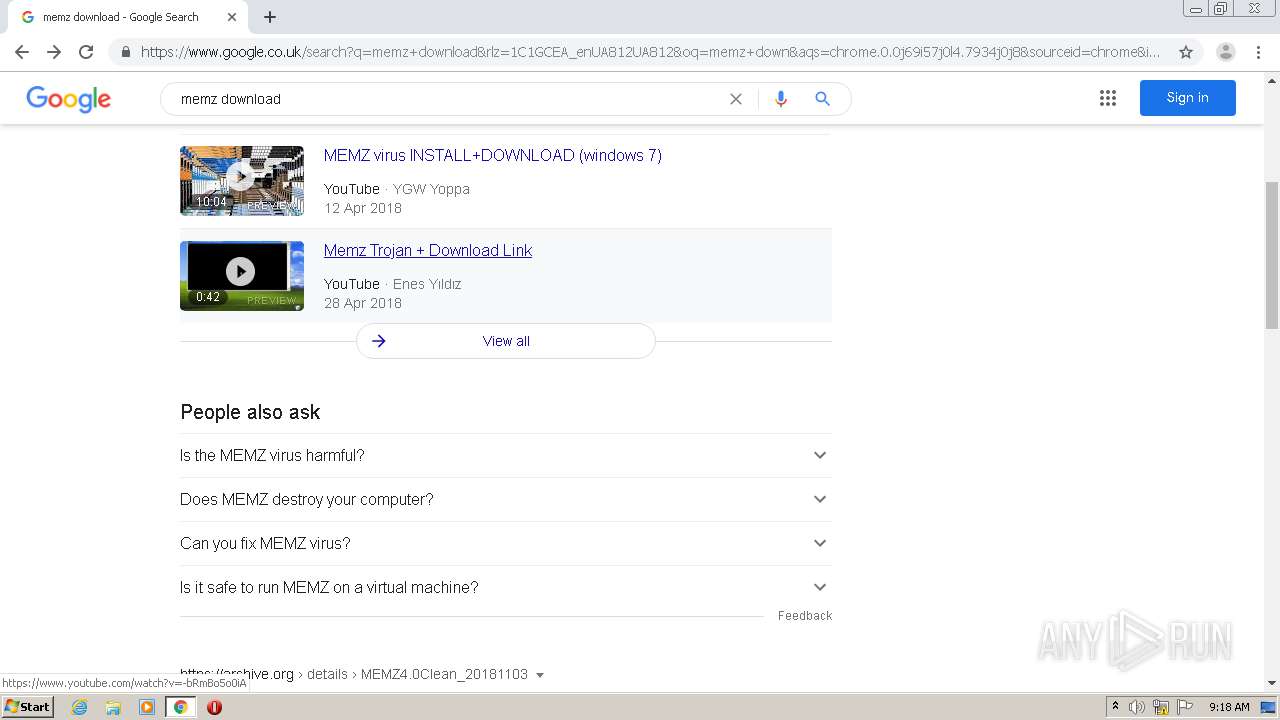1280x720 pixels.
Task: Open the Chrome three-dot menu
Action: (1258, 52)
